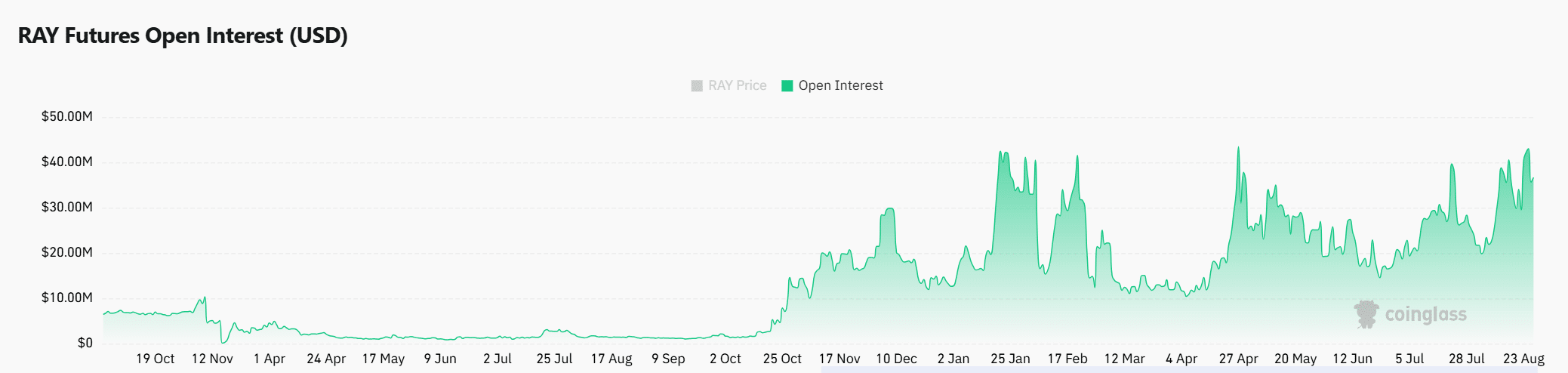Click the RAY Futures Open Interest title
Viewport: 1568px width, 373px height.
(x=183, y=36)
